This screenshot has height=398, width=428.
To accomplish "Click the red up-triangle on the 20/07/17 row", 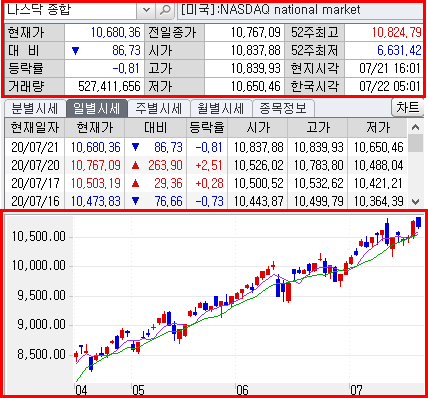I will coord(135,183).
